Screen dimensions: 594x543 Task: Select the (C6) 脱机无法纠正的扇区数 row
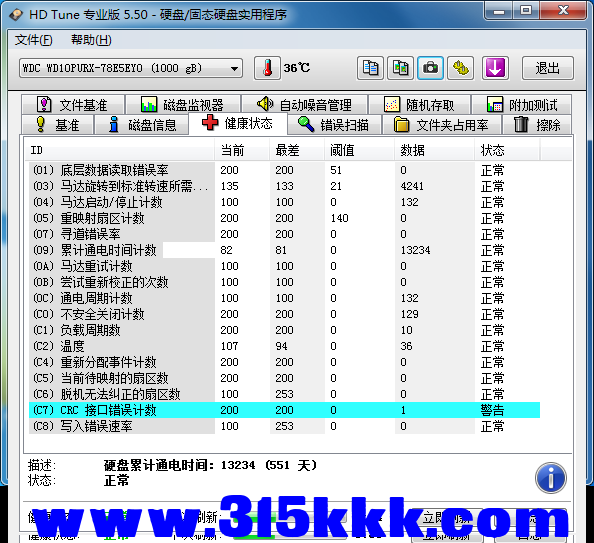pyautogui.click(x=284, y=394)
